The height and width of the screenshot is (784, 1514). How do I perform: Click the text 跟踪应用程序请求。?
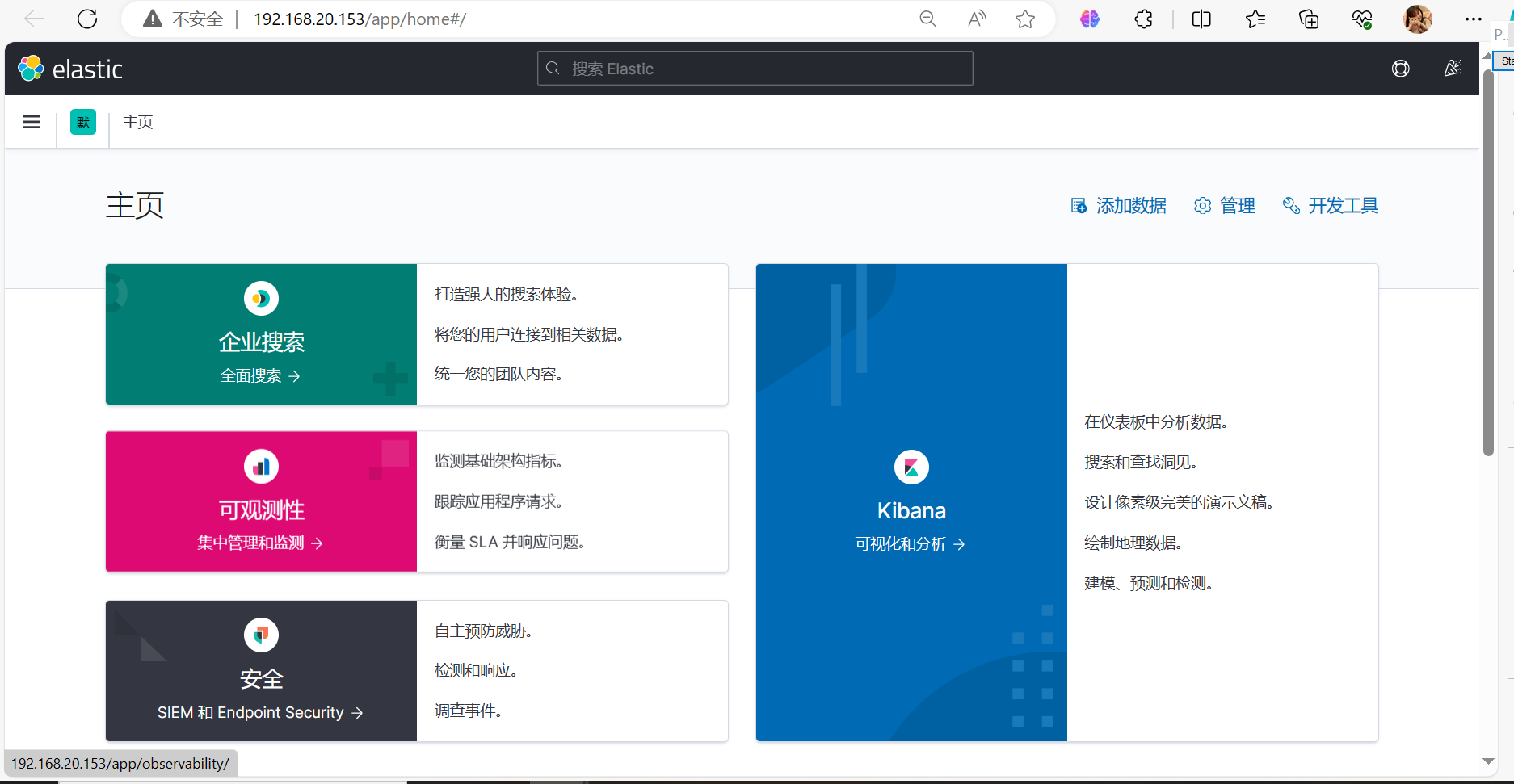pyautogui.click(x=498, y=502)
